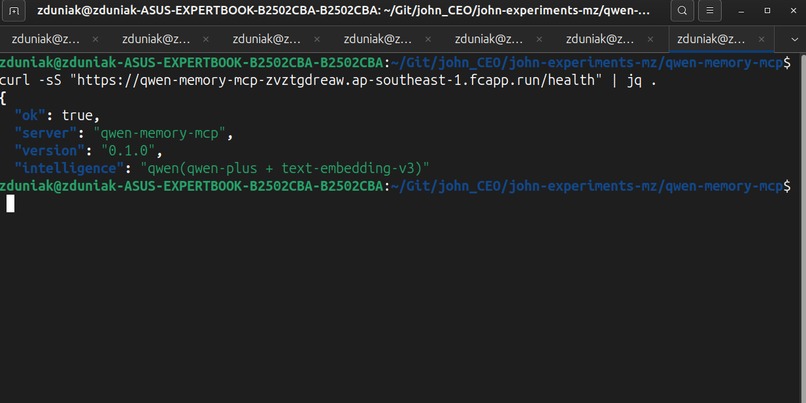Click the "qwen-memory-mcp" server value
This screenshot has width=806, height=403.
point(160,133)
